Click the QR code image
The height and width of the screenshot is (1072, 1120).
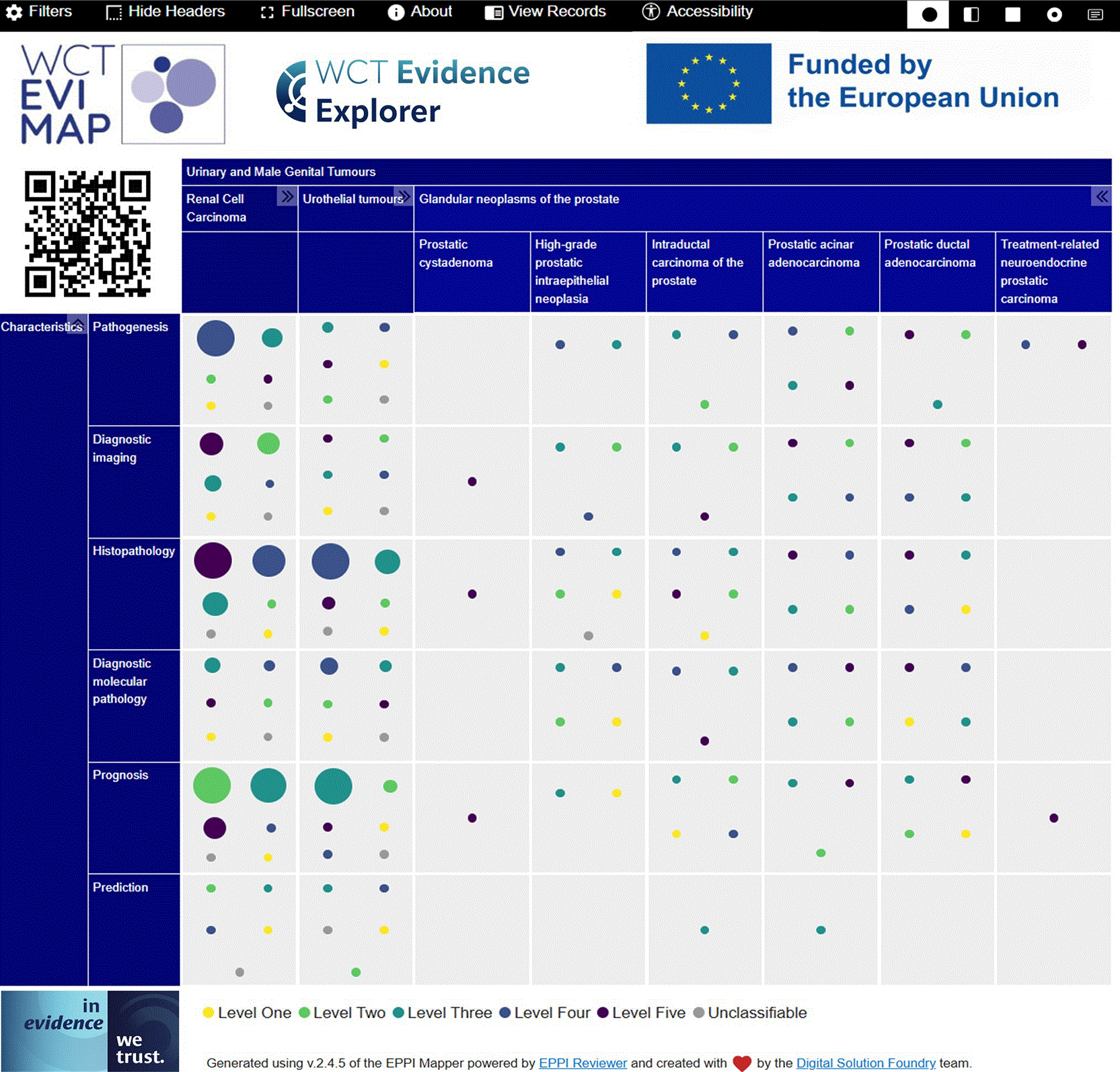point(87,233)
